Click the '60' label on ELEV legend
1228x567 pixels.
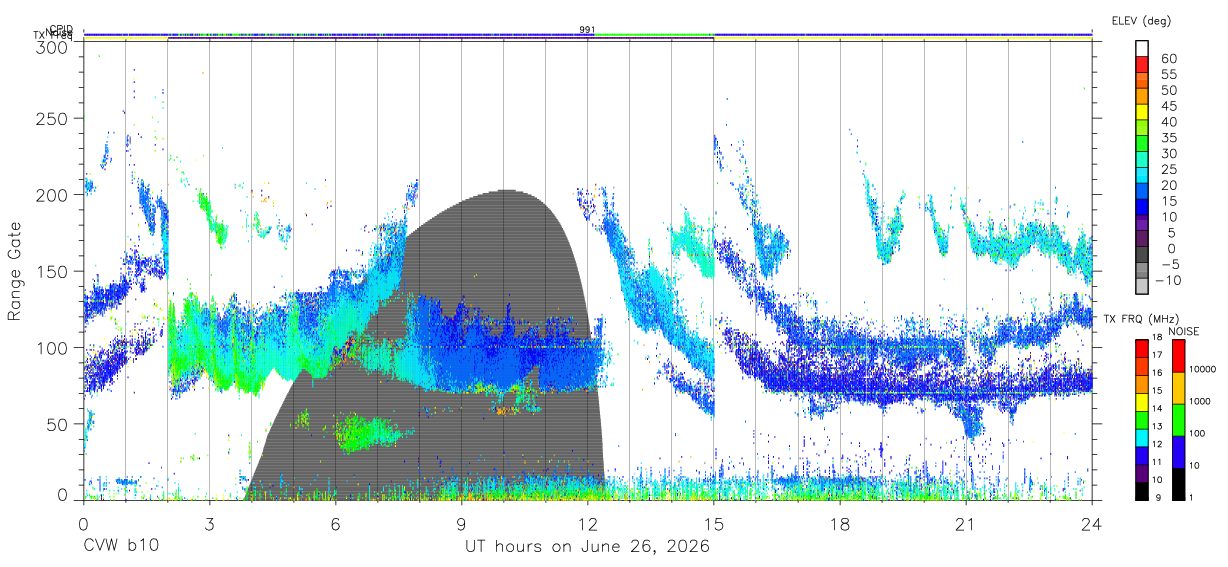point(1168,59)
